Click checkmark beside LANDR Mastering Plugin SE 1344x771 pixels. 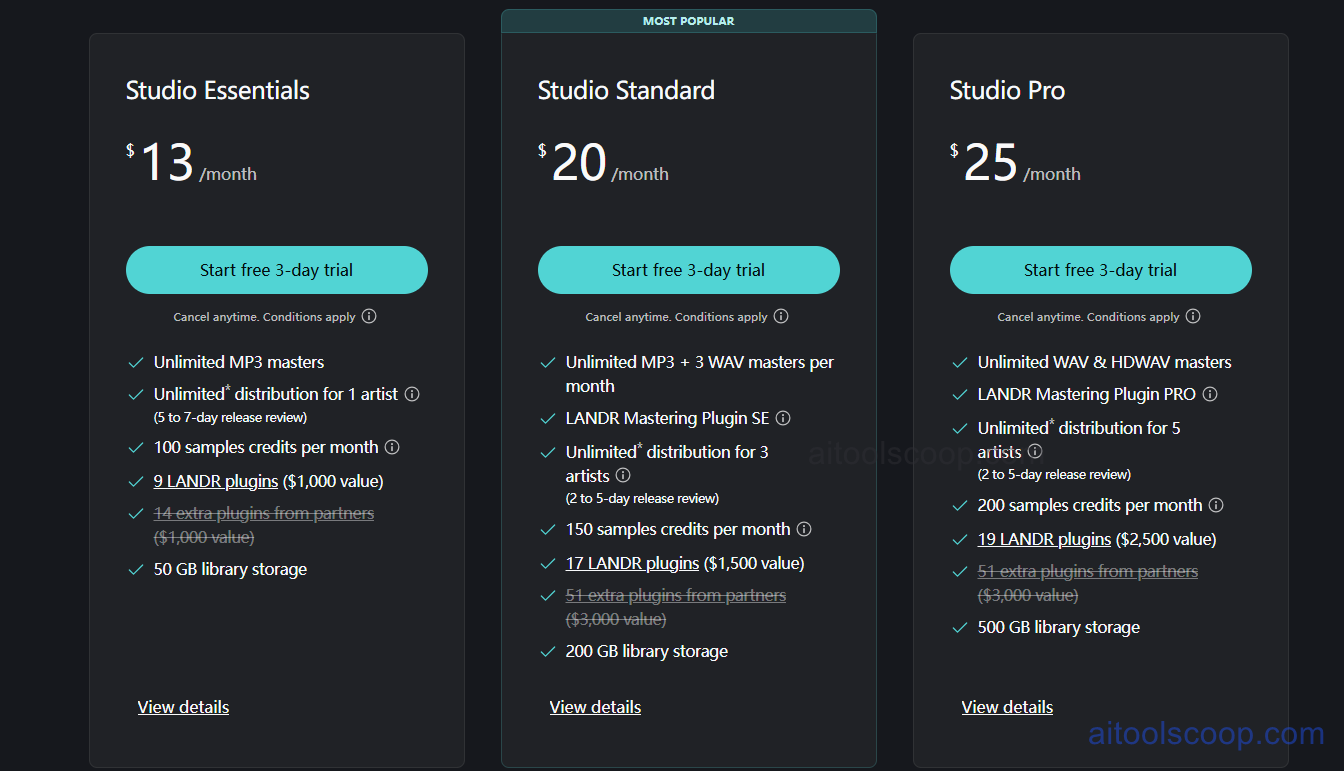pyautogui.click(x=548, y=418)
